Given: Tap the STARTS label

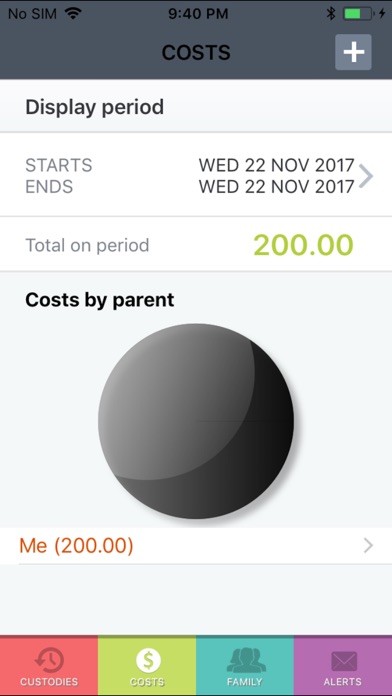Looking at the screenshot, I should (59, 166).
